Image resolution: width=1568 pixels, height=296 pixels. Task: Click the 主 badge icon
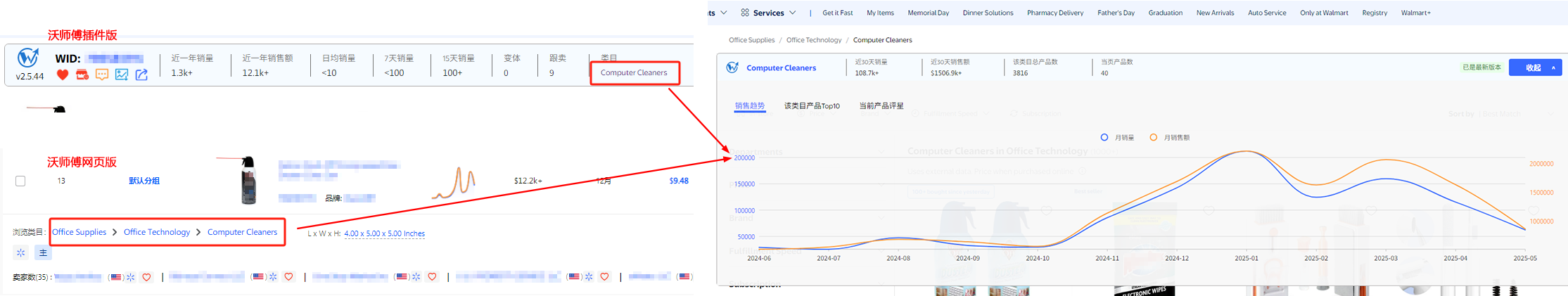(x=43, y=252)
